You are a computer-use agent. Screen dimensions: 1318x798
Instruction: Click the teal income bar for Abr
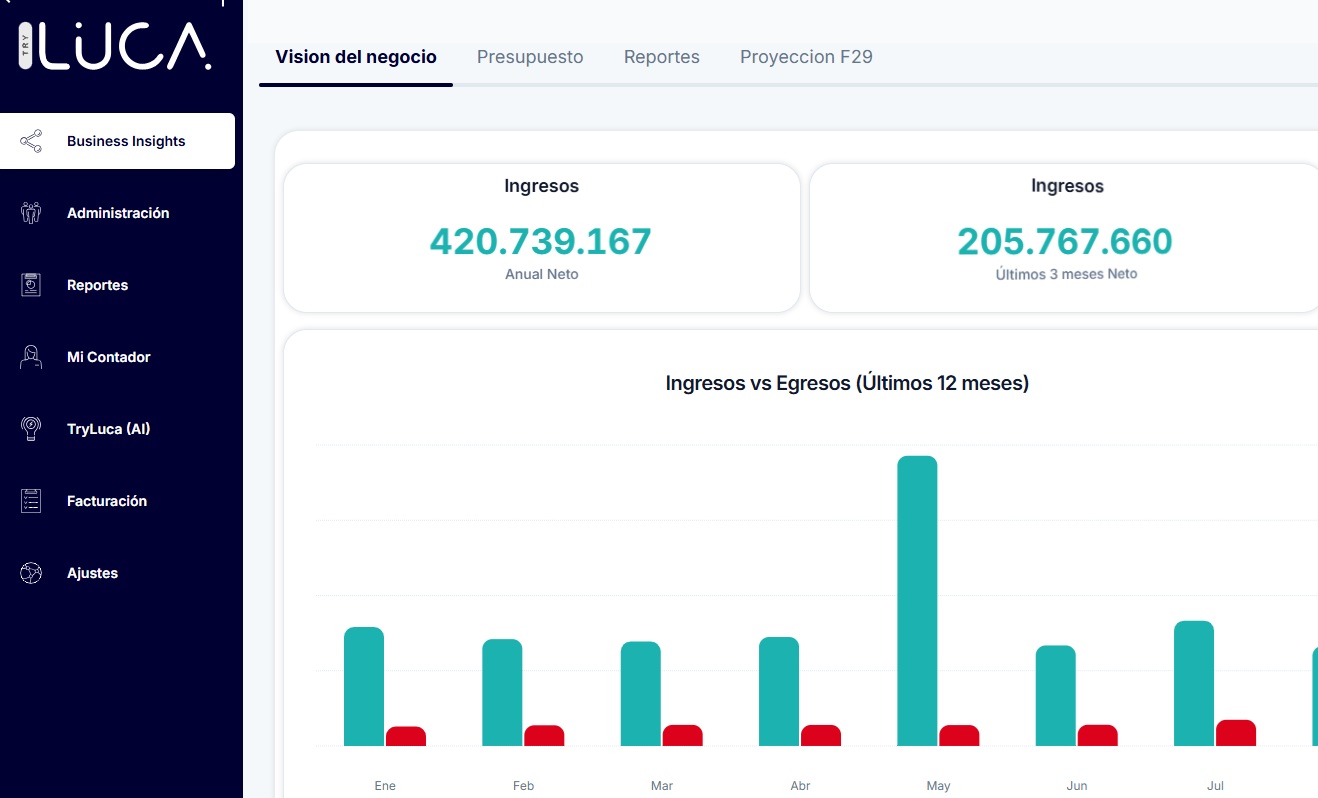tap(779, 692)
